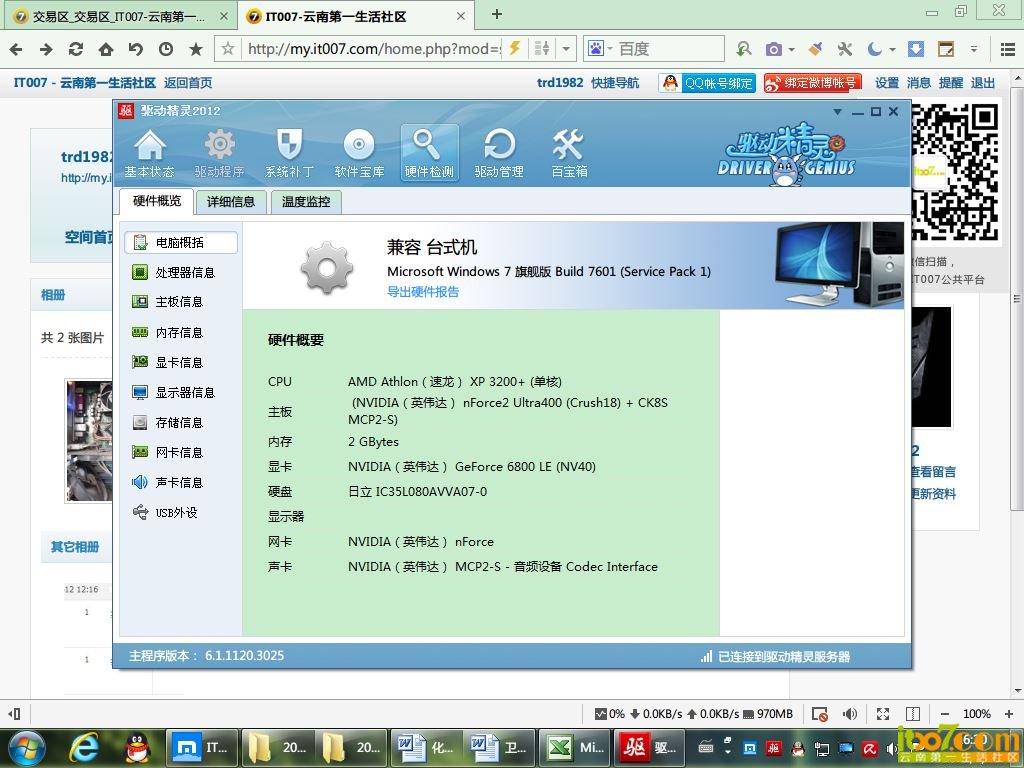
Task: Close the 交易区 browser tab
Action: click(x=223, y=16)
